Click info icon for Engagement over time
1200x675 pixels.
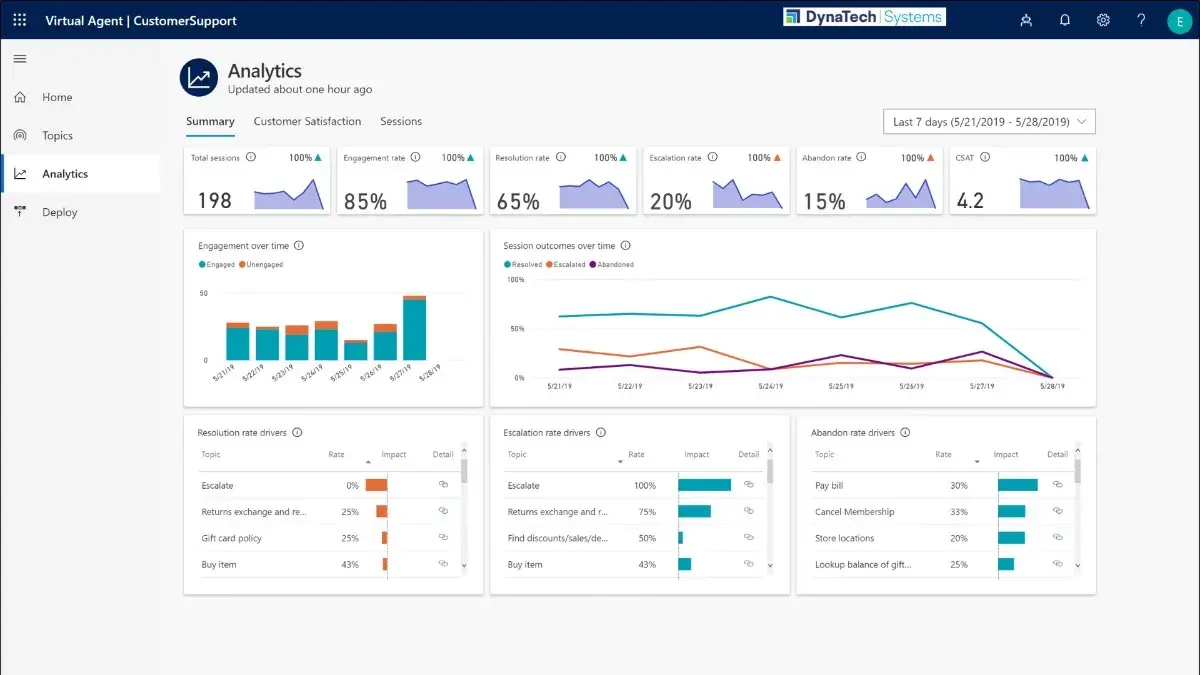point(299,245)
